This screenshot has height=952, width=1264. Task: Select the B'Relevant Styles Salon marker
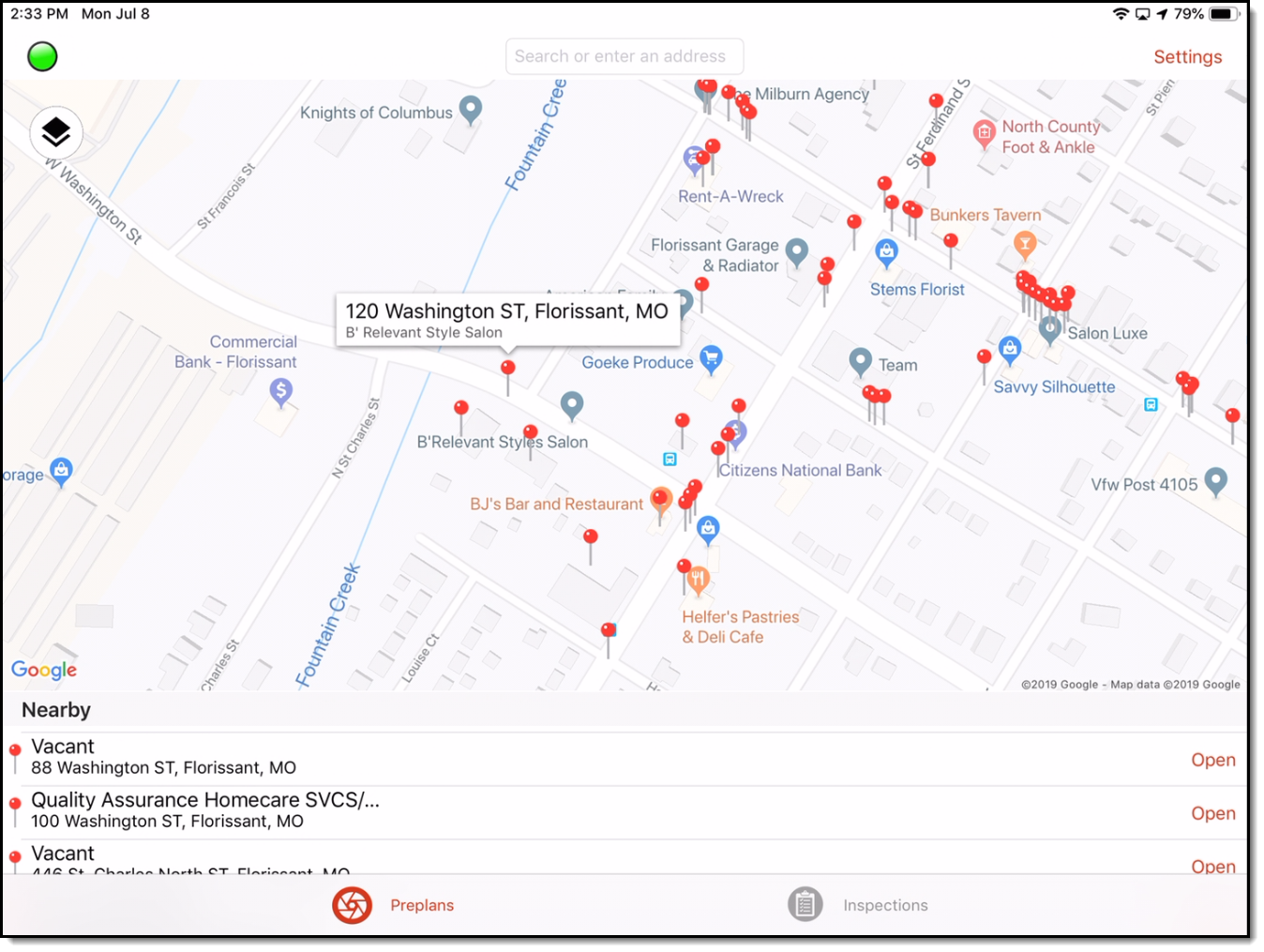pyautogui.click(x=572, y=405)
